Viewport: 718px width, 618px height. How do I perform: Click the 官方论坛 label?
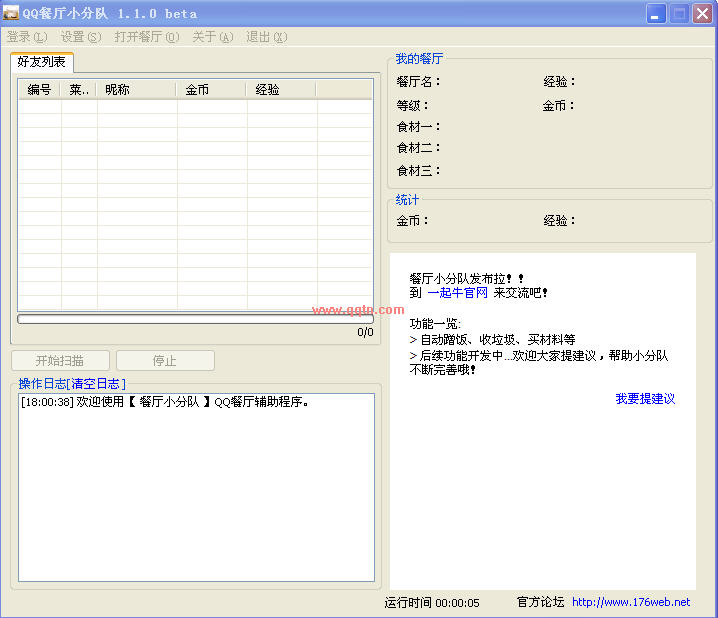coord(540,602)
